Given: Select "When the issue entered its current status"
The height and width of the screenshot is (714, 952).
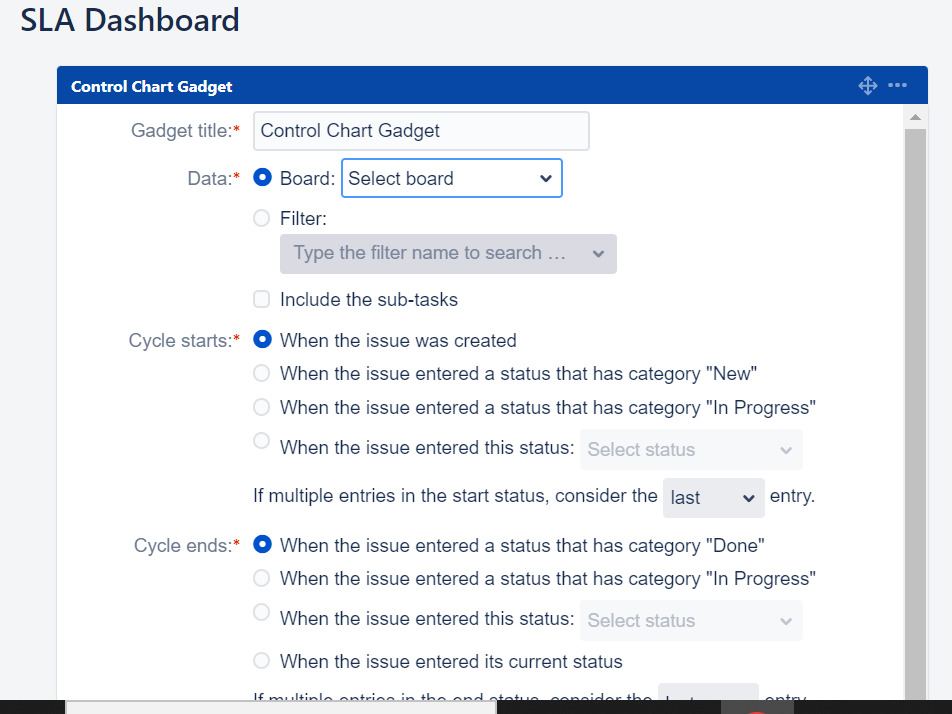Looking at the screenshot, I should [262, 660].
